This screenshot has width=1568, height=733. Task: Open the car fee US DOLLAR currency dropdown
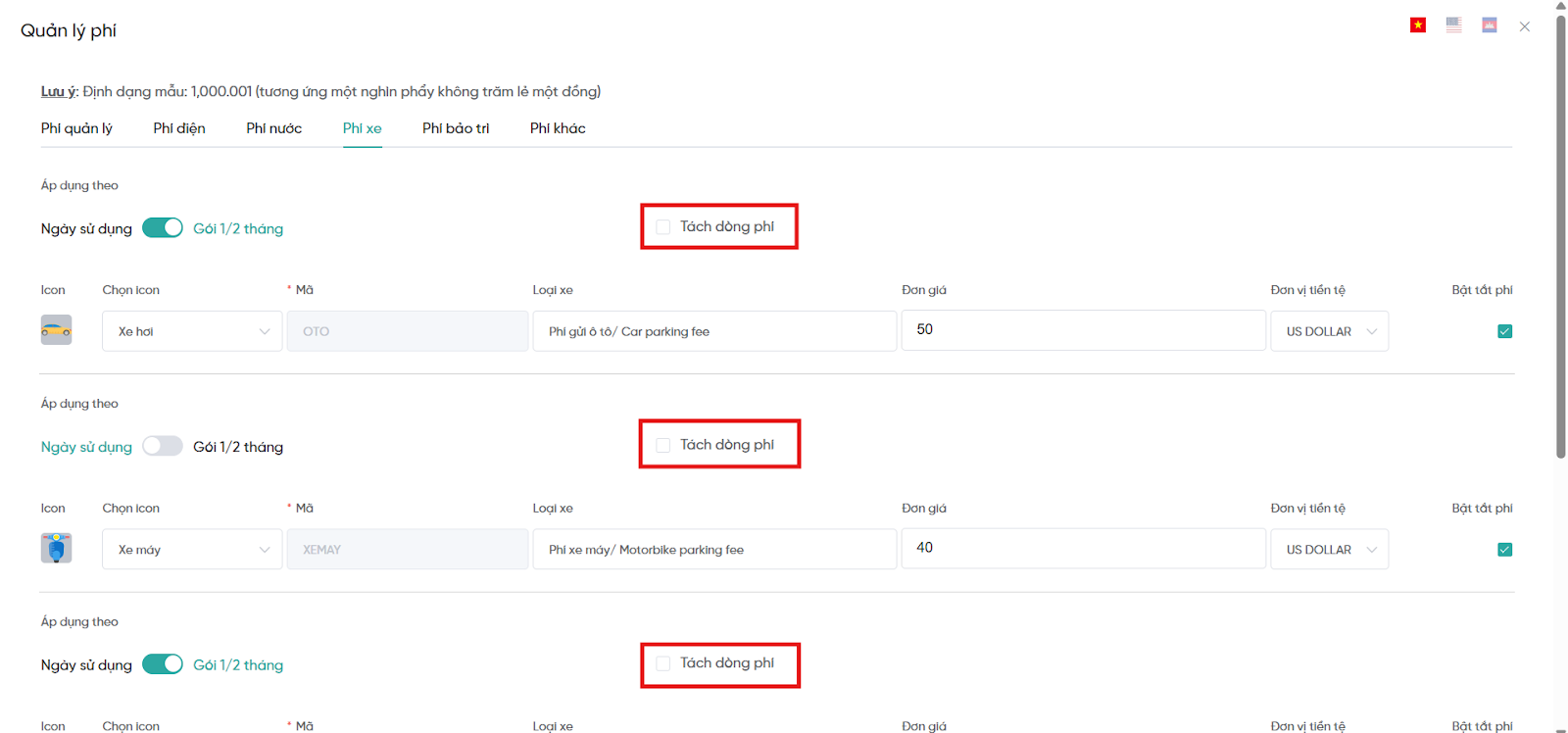1329,331
